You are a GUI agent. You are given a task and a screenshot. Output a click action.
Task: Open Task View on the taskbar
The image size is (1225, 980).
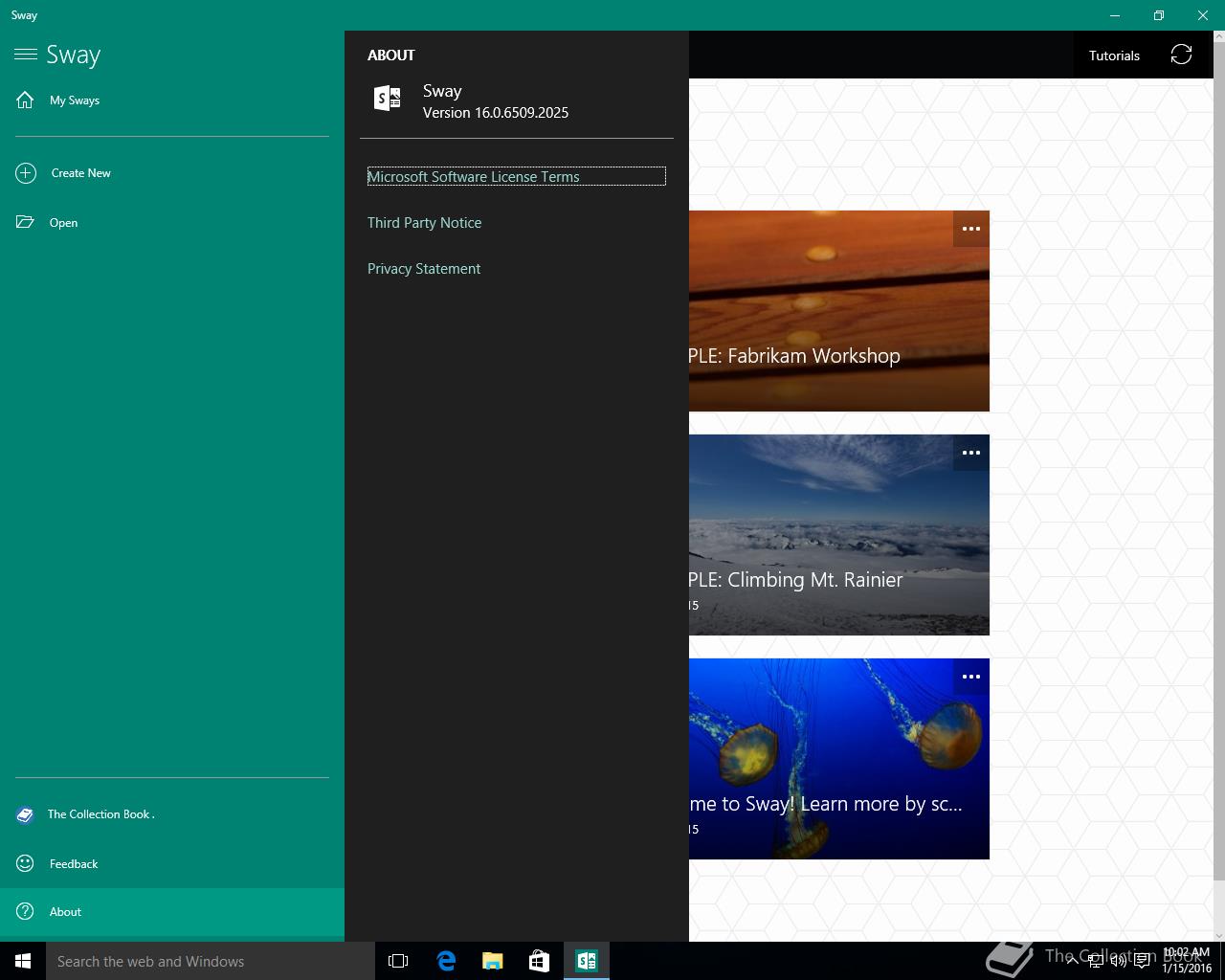(398, 961)
